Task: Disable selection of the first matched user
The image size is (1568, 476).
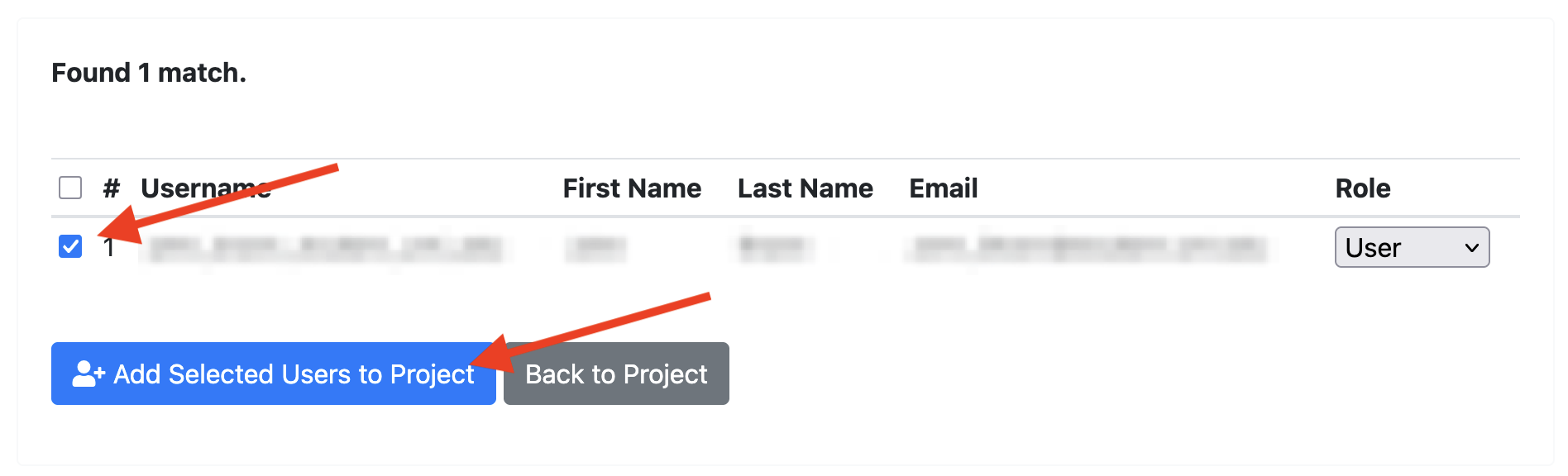Action: pyautogui.click(x=71, y=244)
